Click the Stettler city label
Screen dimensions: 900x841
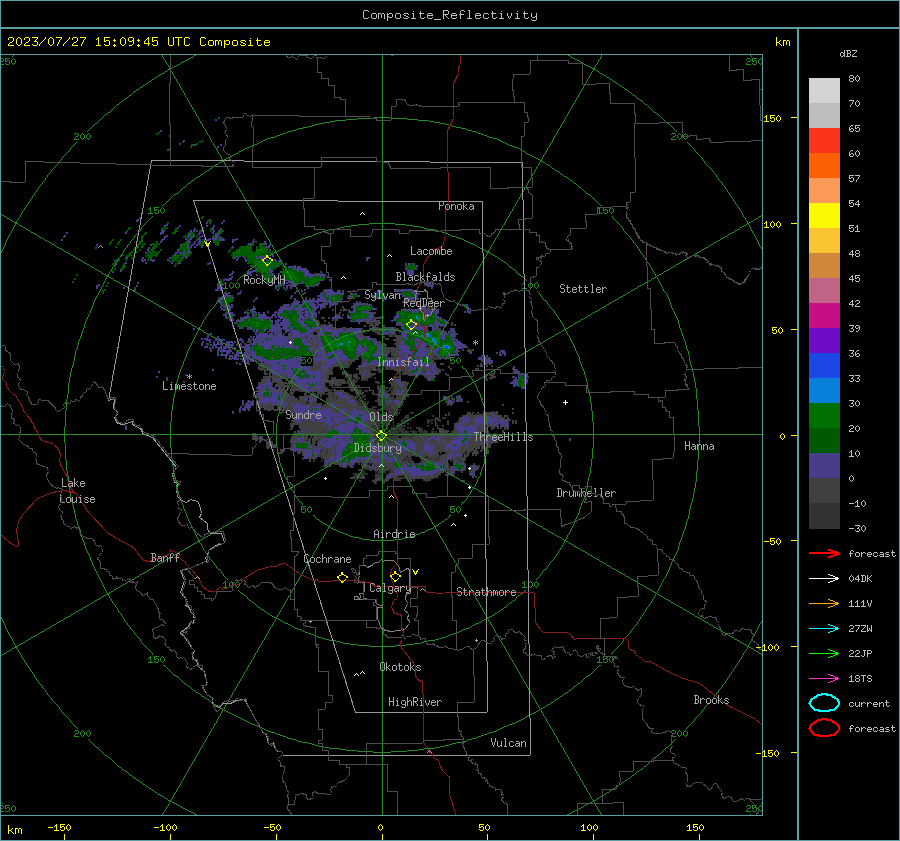583,289
